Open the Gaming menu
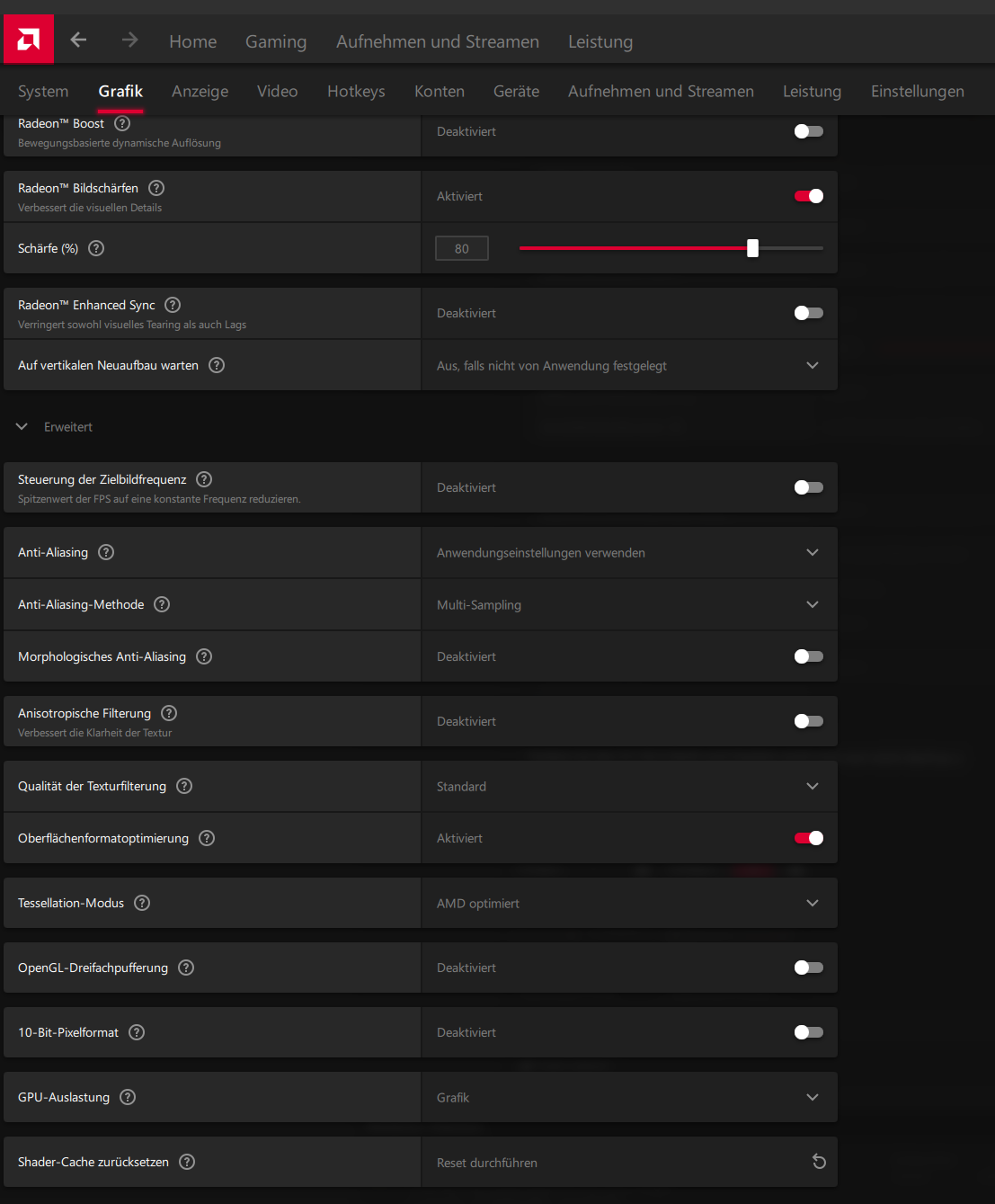Image resolution: width=995 pixels, height=1204 pixels. tap(276, 42)
